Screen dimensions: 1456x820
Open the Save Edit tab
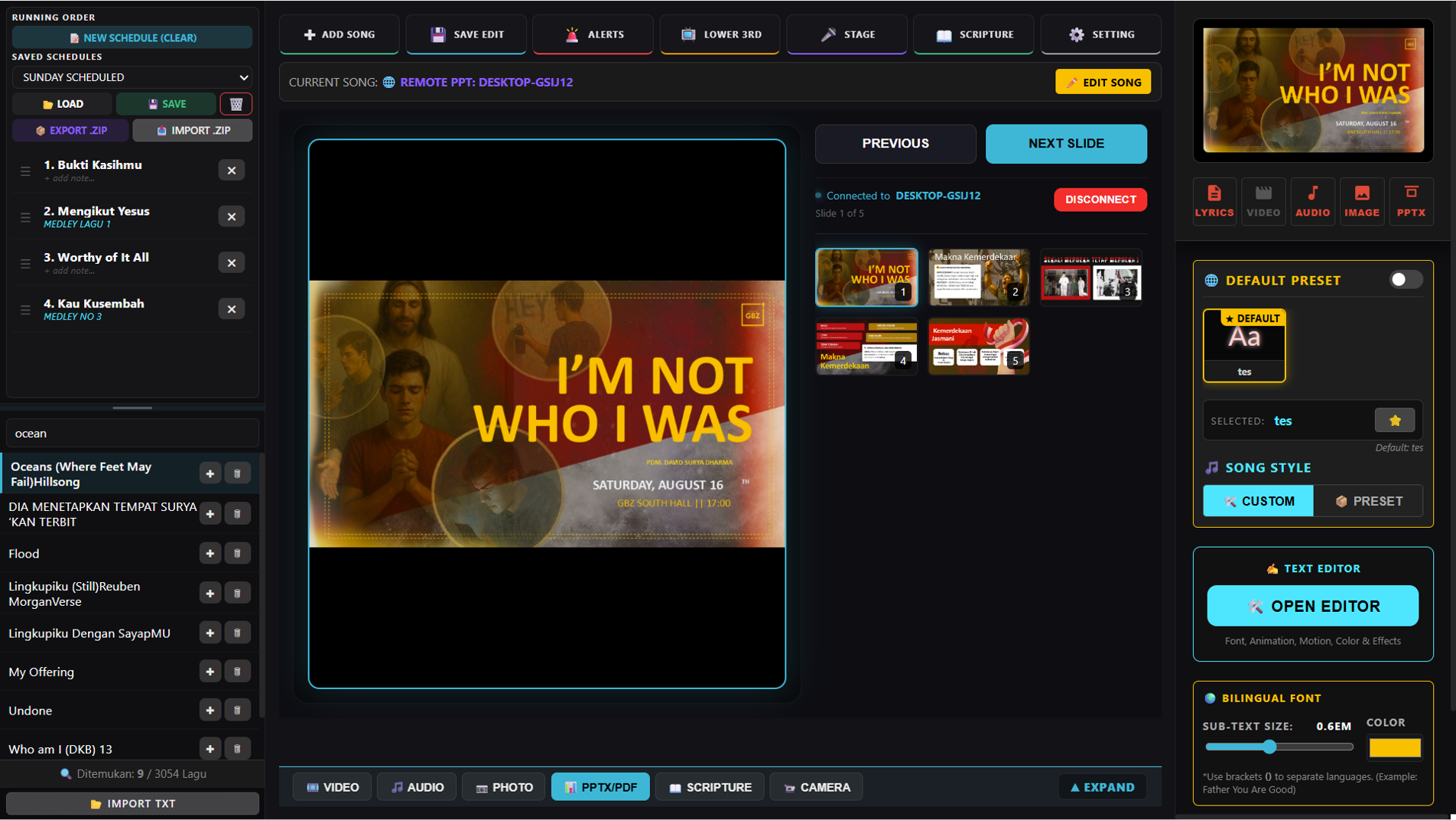coord(466,34)
